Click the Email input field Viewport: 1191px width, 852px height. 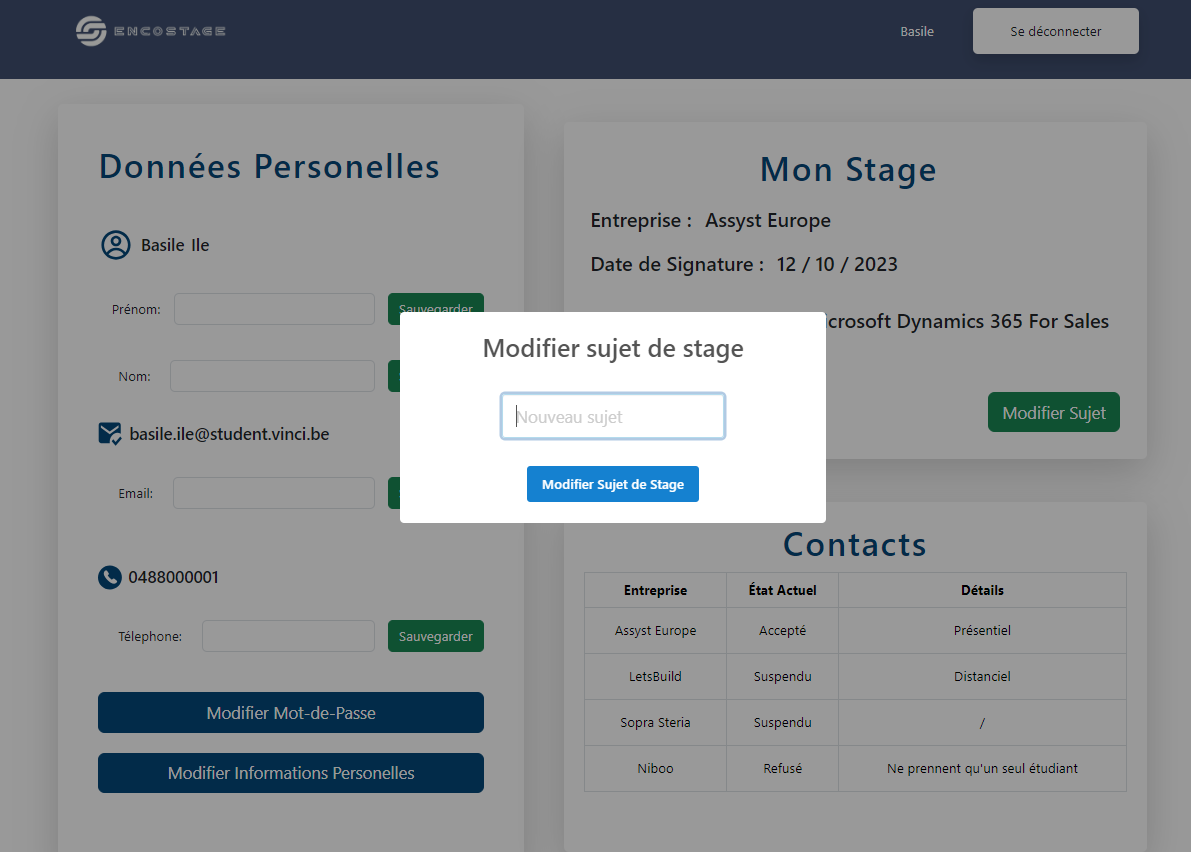pos(274,493)
